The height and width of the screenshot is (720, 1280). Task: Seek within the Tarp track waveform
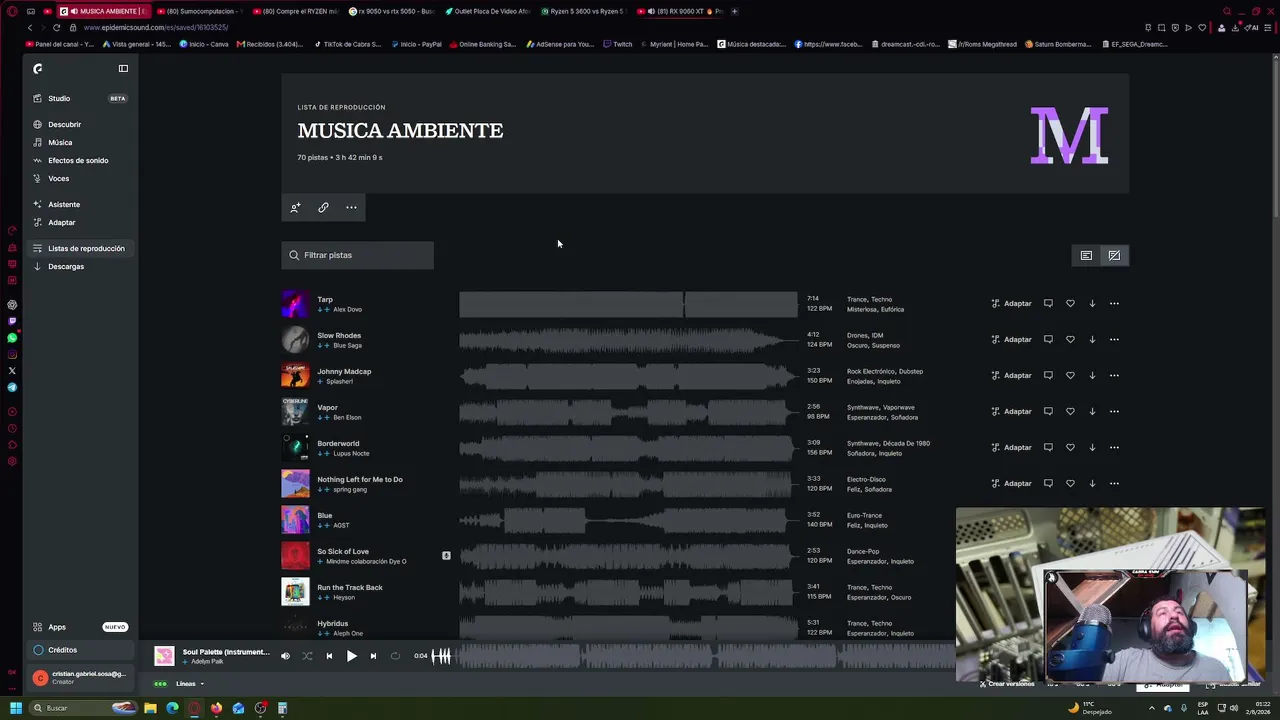click(x=628, y=303)
